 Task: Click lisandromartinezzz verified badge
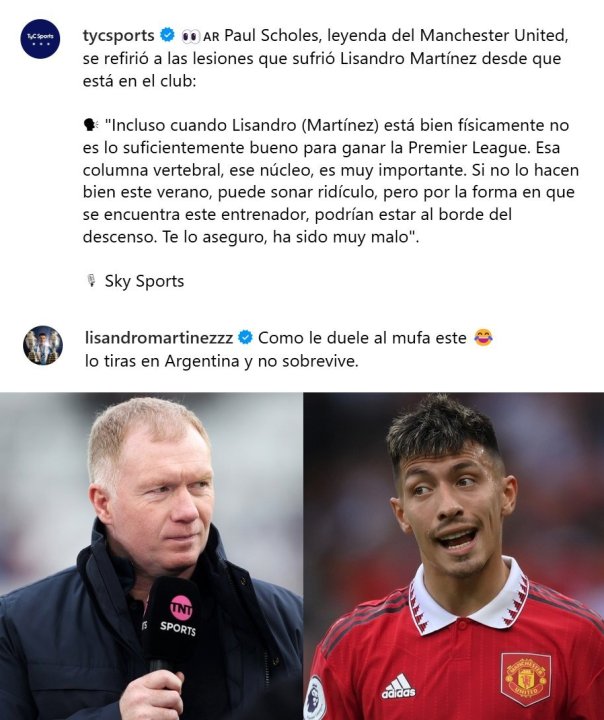pos(246,338)
